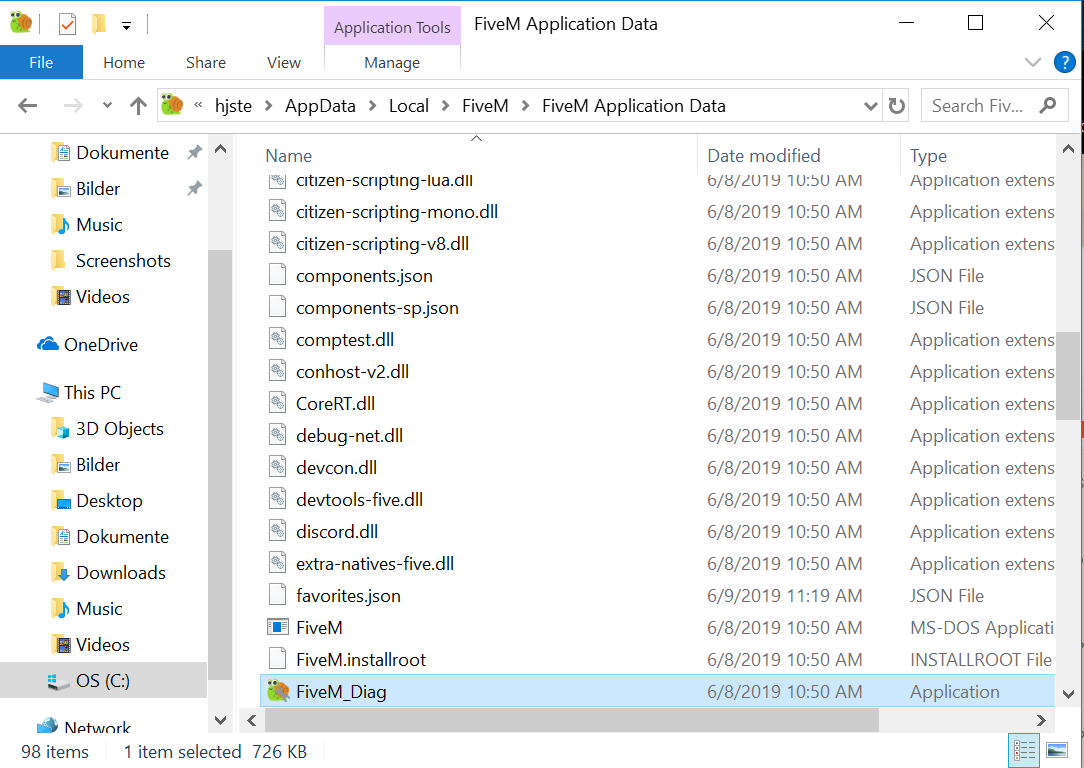1084x768 pixels.
Task: Select the favorites.json file name
Action: point(348,595)
